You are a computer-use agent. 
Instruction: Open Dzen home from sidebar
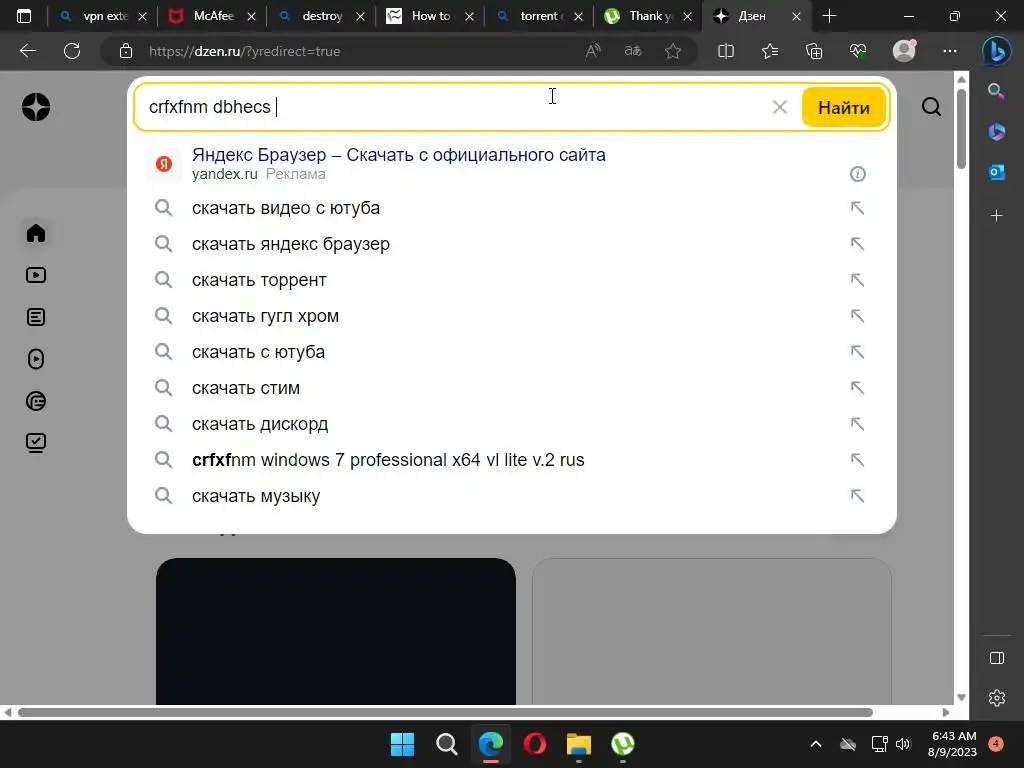36,233
